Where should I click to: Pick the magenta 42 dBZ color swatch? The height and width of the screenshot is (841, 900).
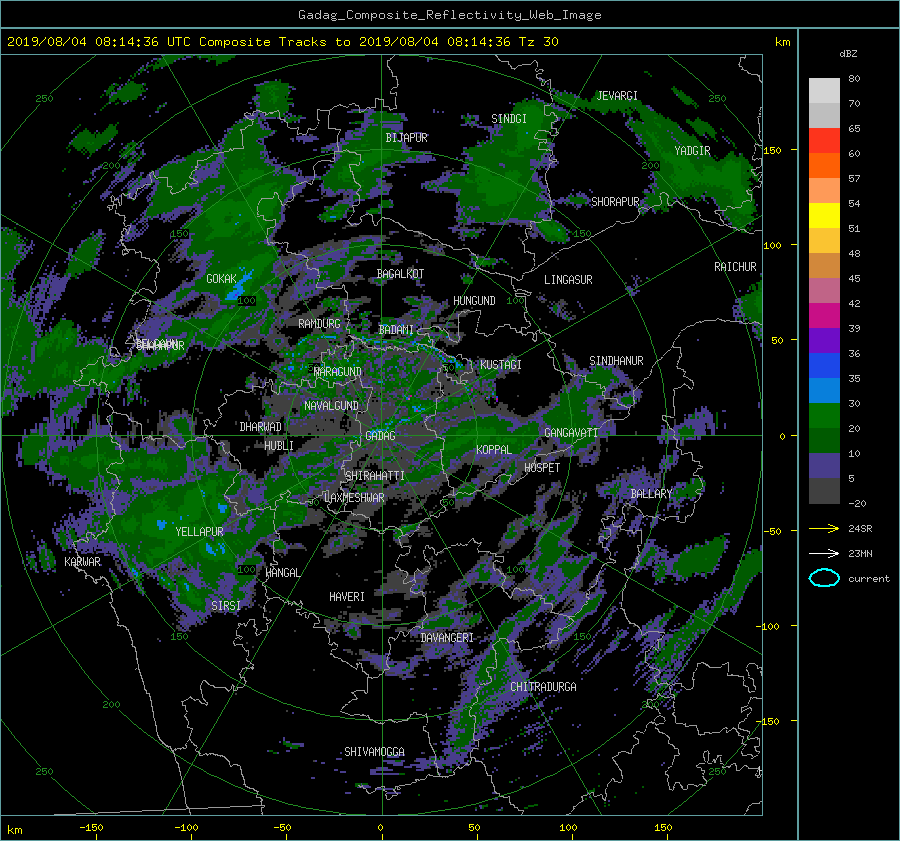pyautogui.click(x=824, y=315)
